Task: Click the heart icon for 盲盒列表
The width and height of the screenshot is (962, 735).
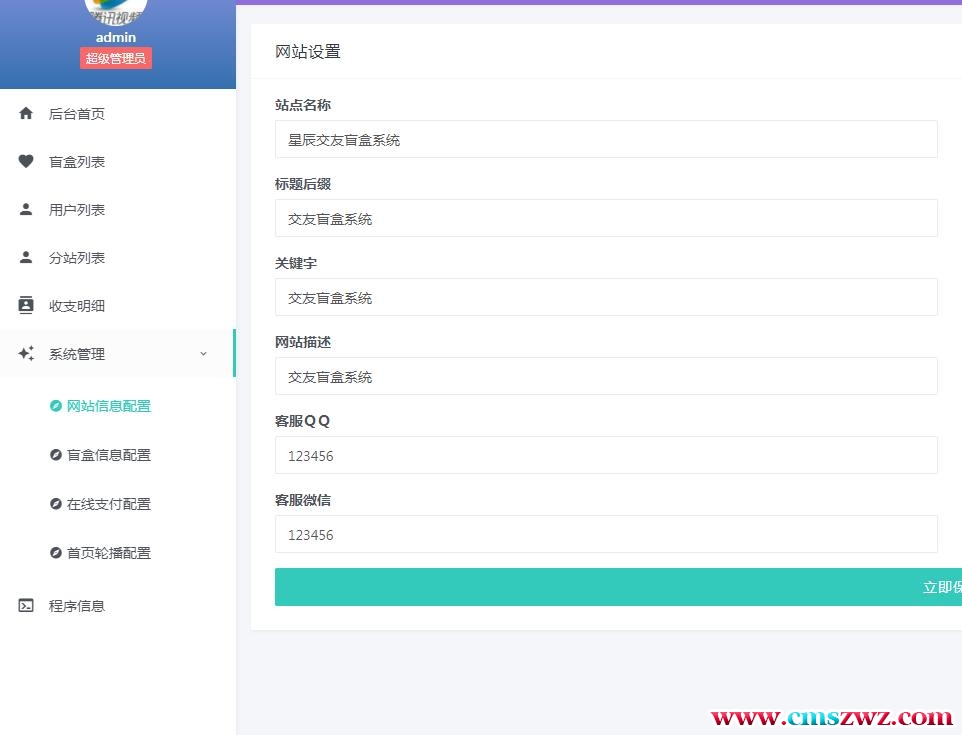Action: click(27, 162)
